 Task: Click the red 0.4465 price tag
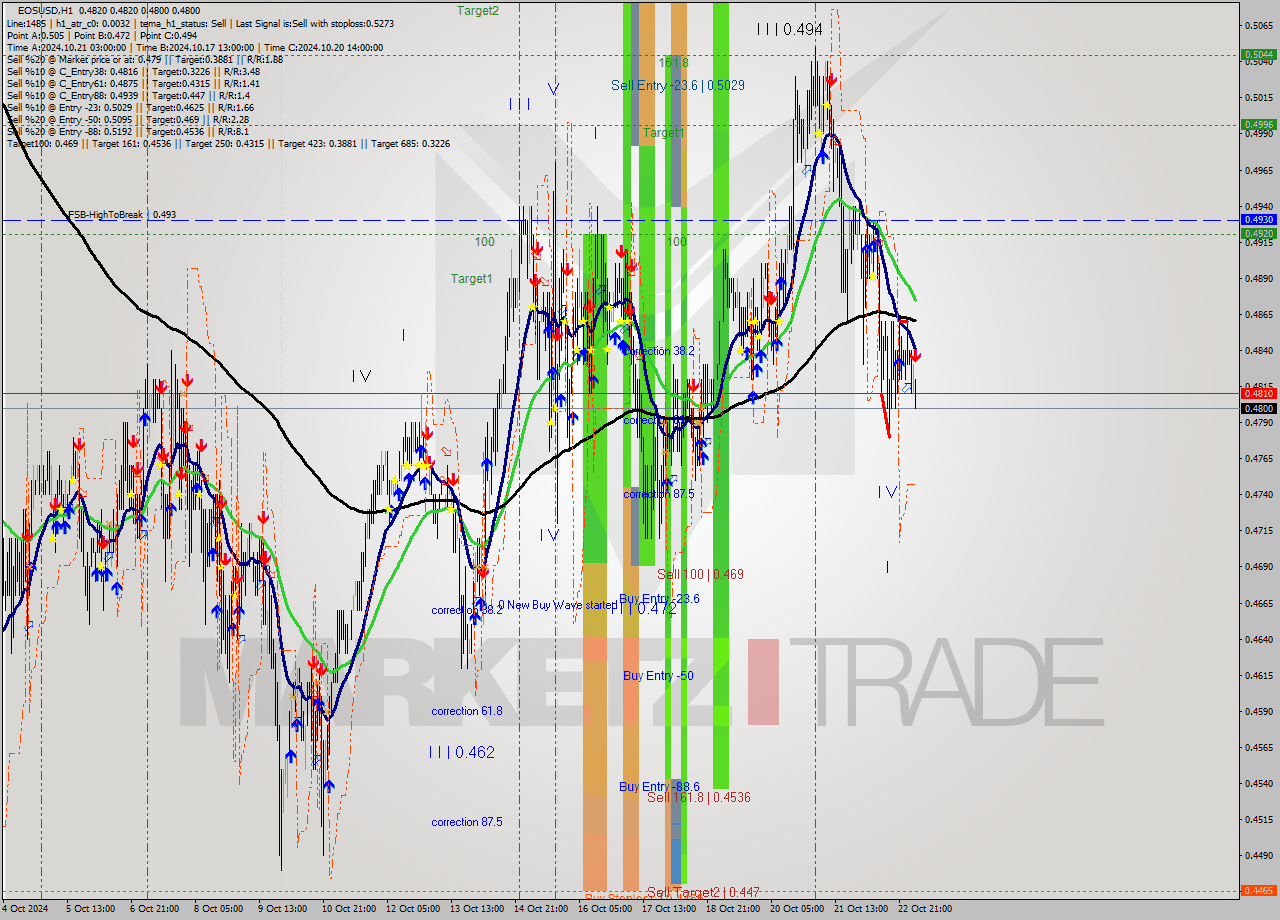click(x=1258, y=890)
